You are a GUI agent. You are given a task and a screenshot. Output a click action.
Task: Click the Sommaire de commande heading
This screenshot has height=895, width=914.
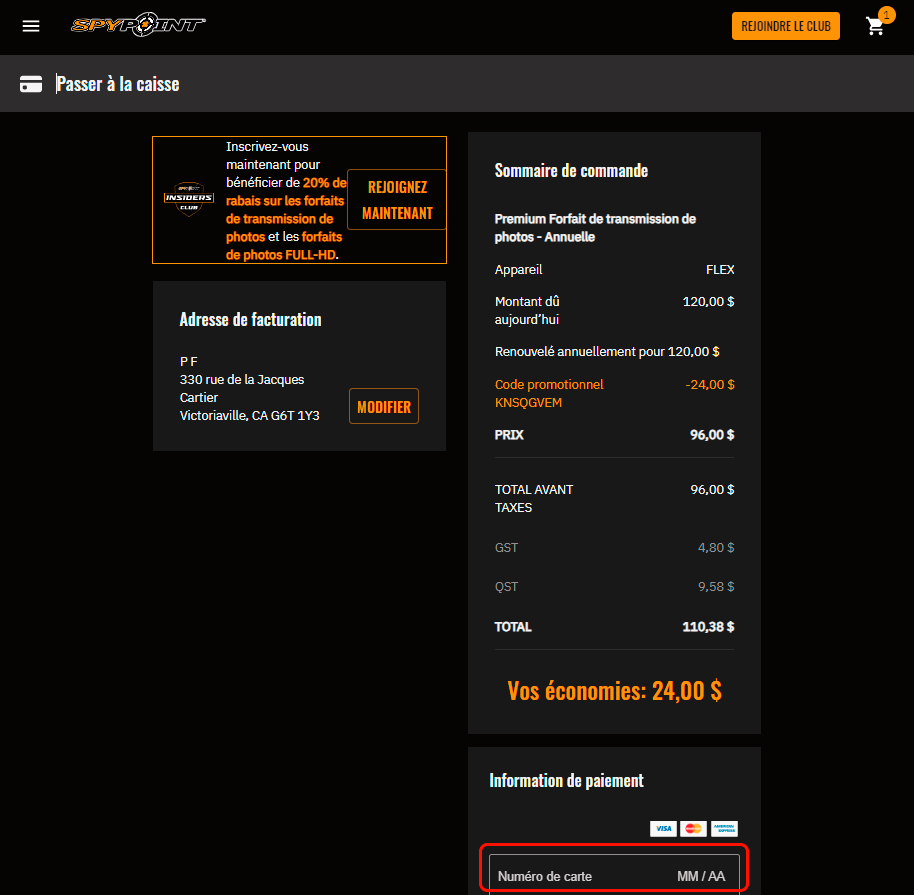(571, 170)
